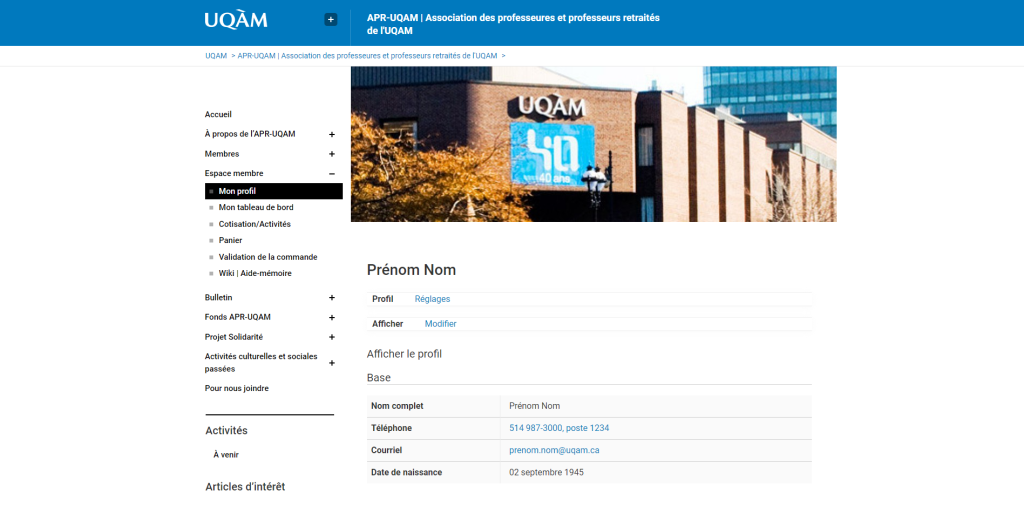
Task: Click the UQAM logo in header
Action: pos(236,20)
